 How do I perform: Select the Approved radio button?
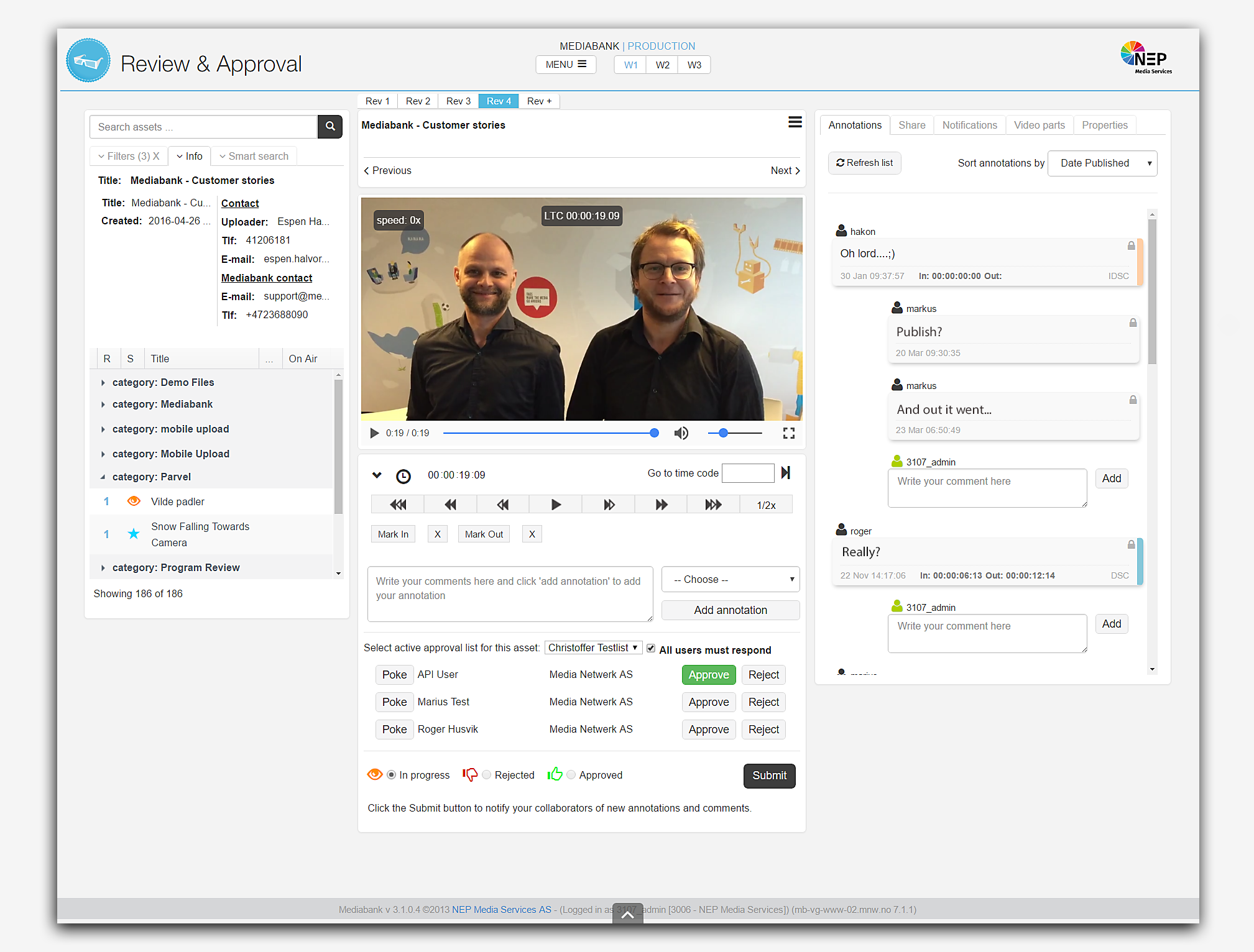coord(571,775)
